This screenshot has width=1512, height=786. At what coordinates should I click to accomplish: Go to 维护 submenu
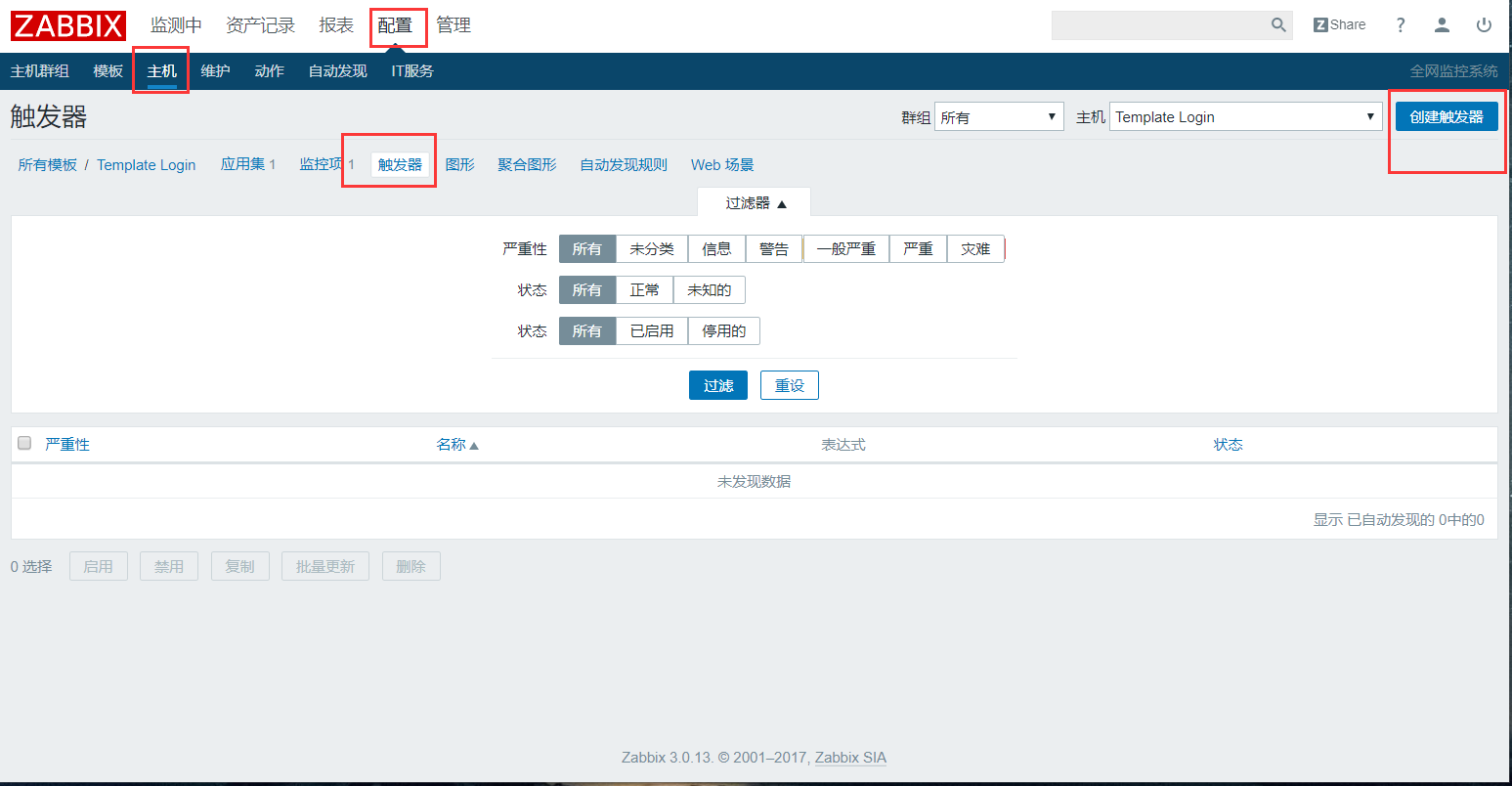pyautogui.click(x=215, y=71)
